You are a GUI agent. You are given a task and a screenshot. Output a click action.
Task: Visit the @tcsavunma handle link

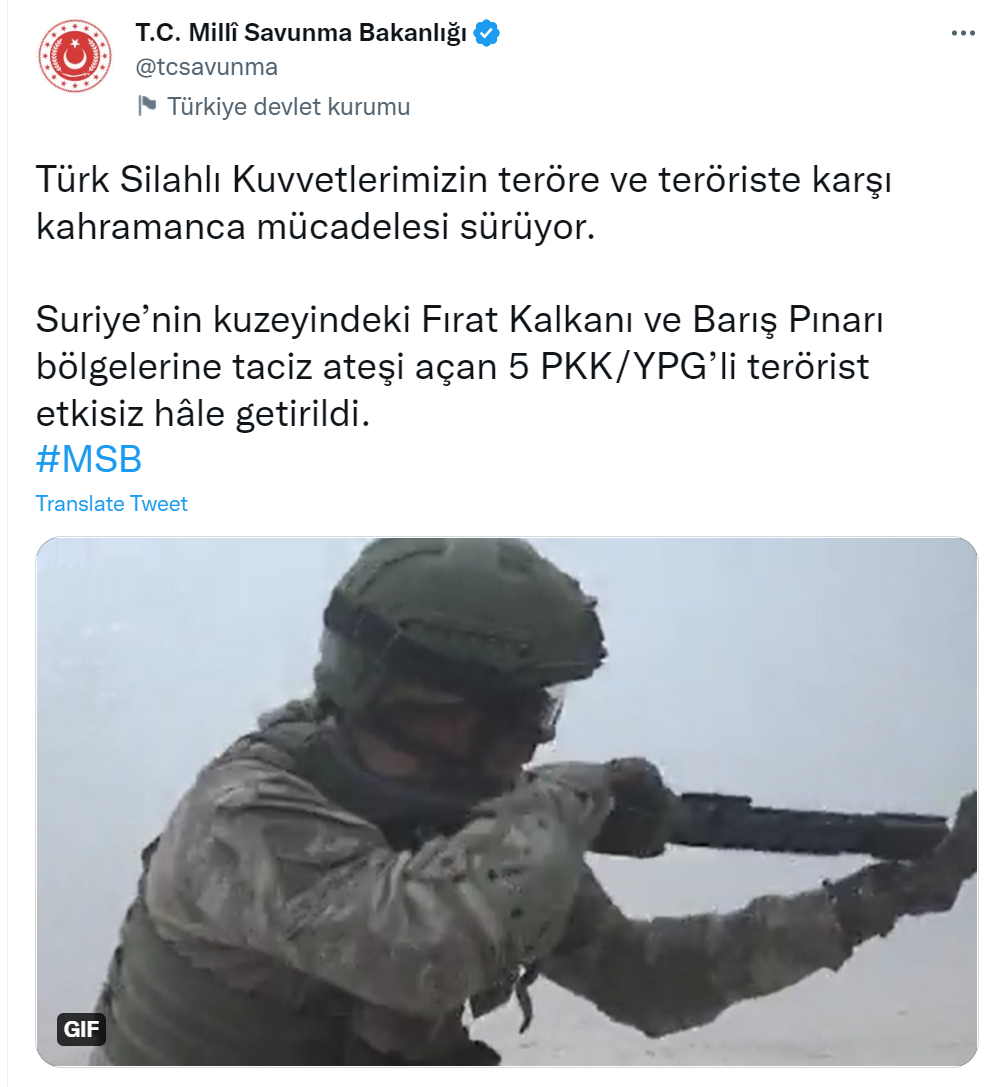[x=207, y=67]
